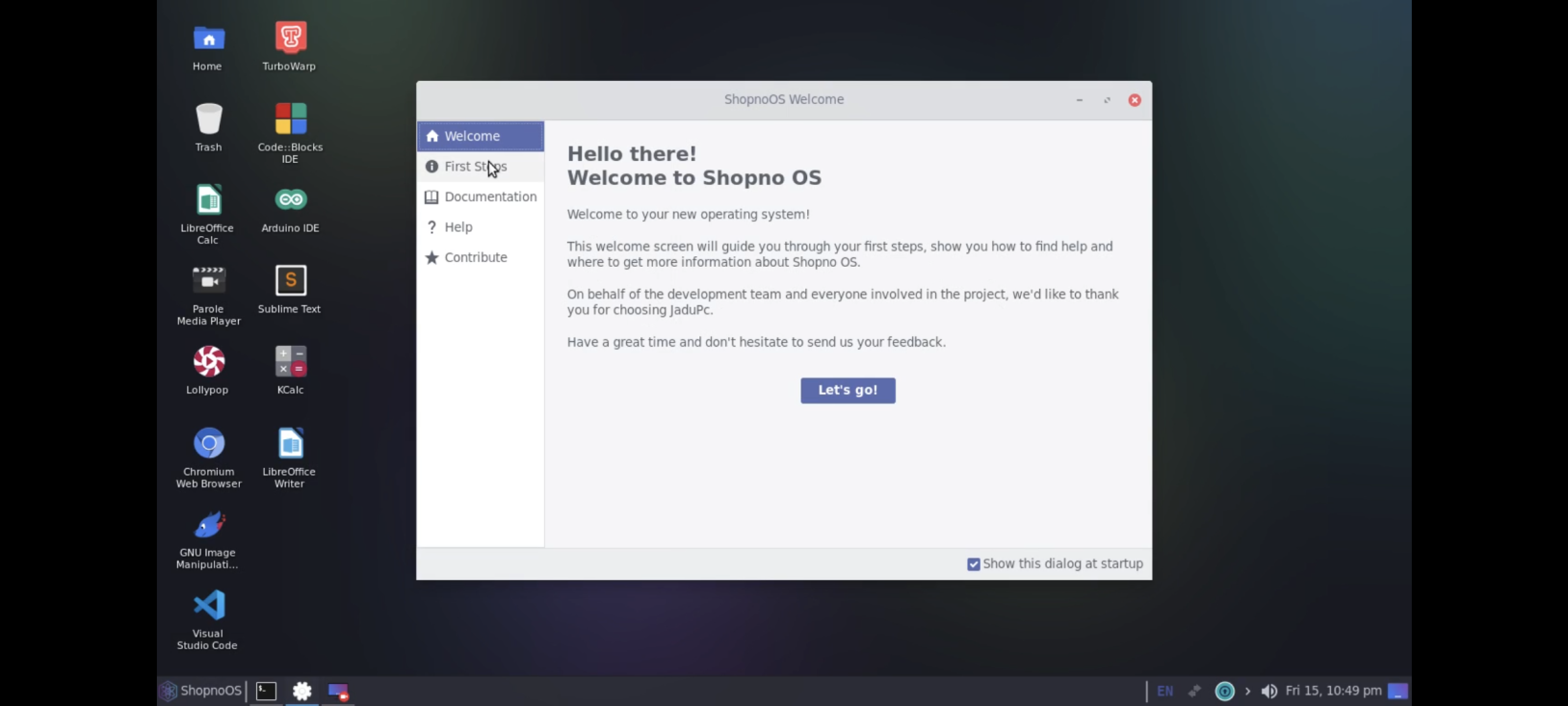The height and width of the screenshot is (706, 1568).
Task: Click the Let's go! button
Action: [848, 391]
